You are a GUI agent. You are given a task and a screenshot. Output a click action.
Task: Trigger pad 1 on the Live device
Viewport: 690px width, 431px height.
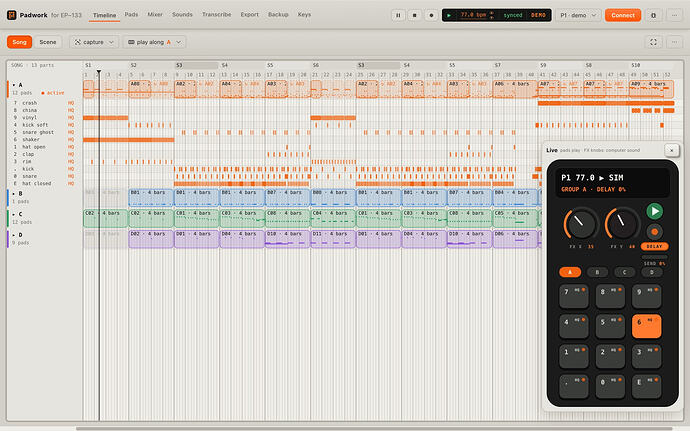point(574,356)
